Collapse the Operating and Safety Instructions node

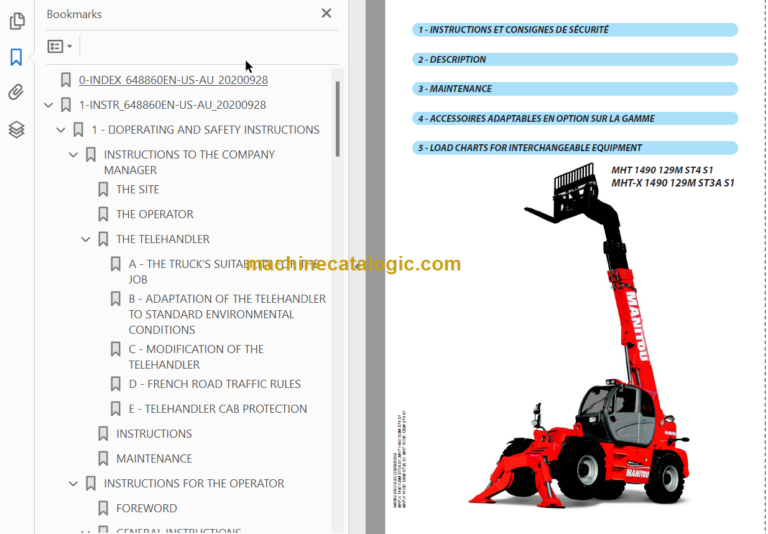coord(61,130)
